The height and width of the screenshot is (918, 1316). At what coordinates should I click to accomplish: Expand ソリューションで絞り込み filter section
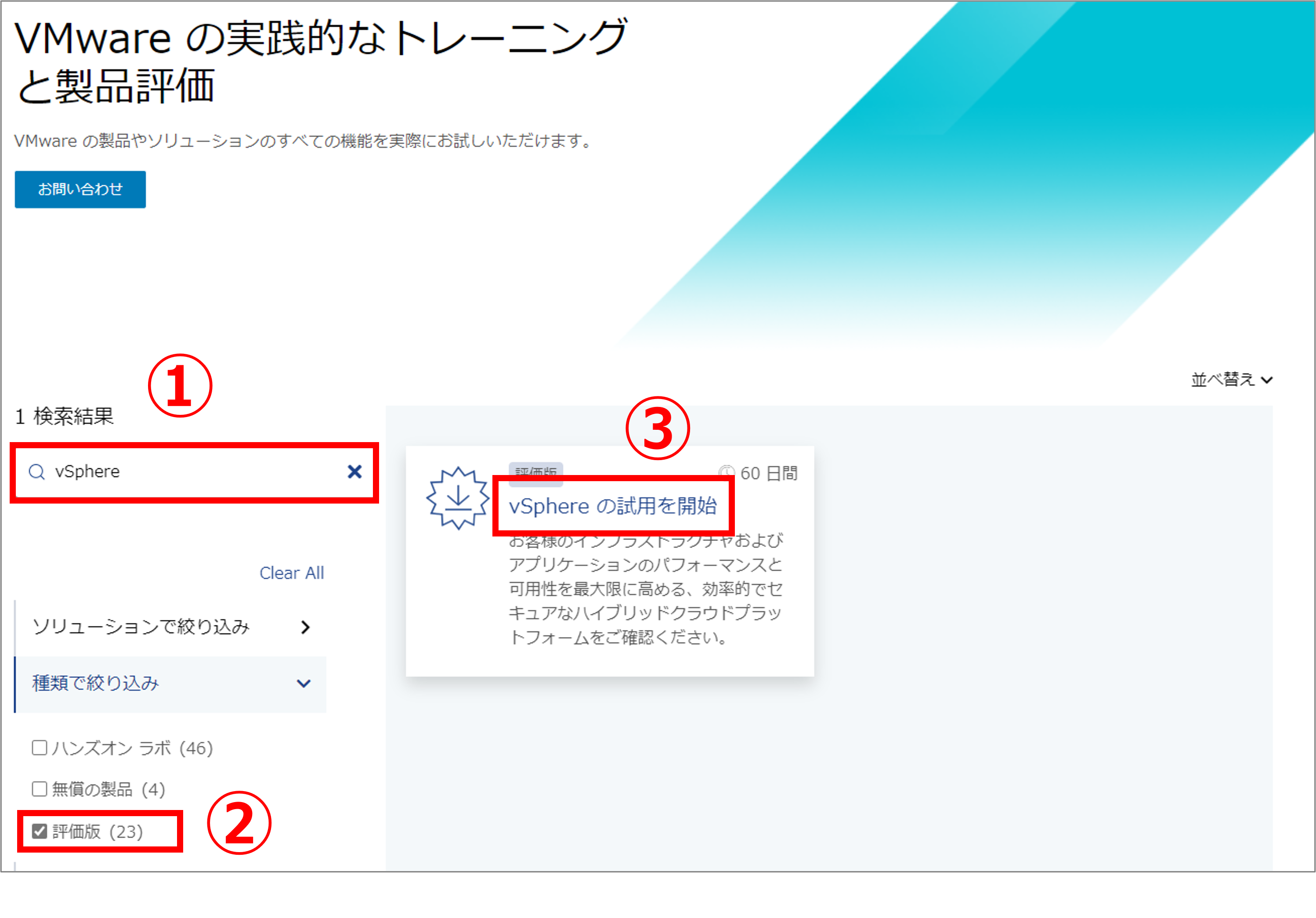[x=170, y=627]
